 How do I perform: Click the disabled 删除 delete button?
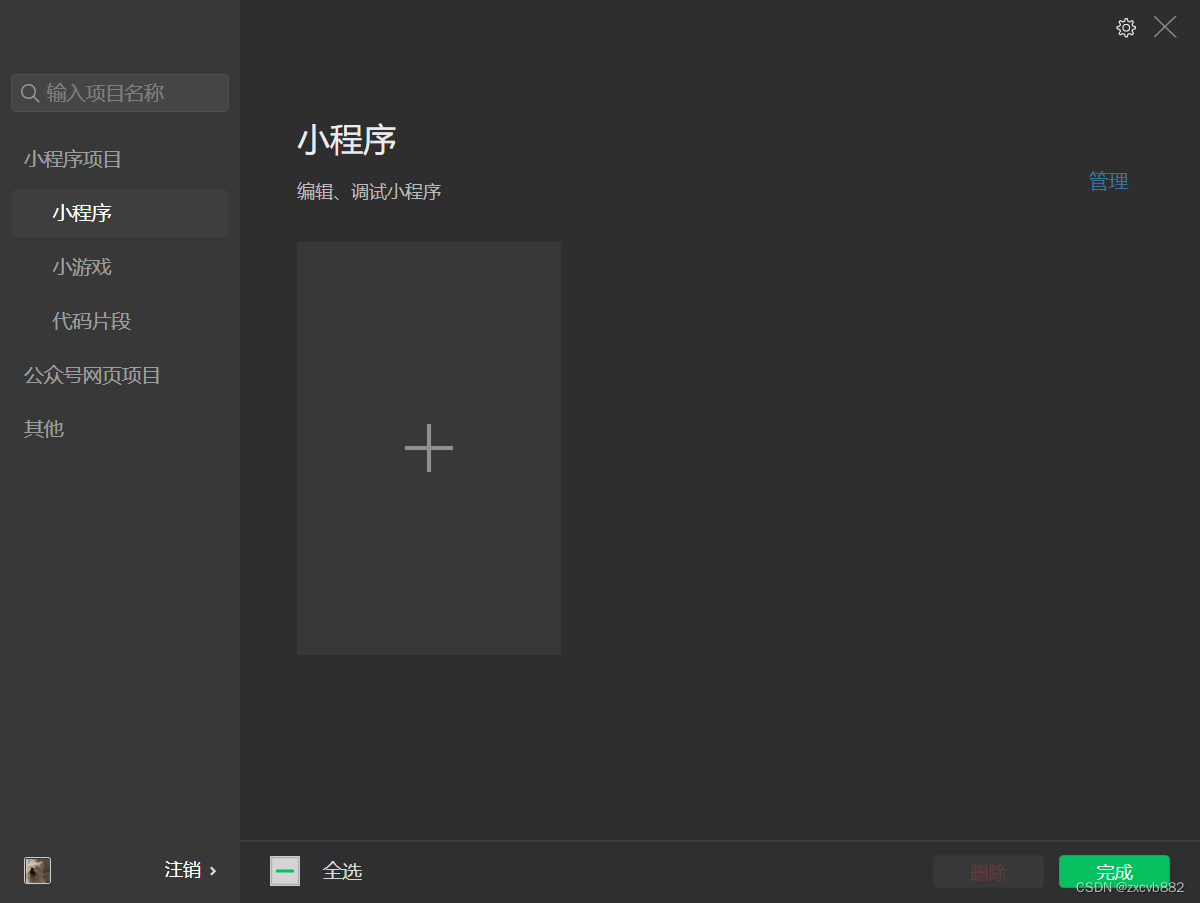tap(988, 871)
